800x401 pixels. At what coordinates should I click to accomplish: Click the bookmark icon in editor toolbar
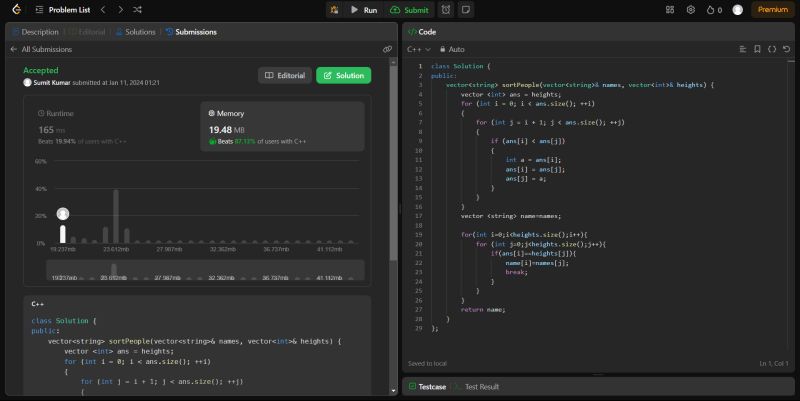(x=757, y=49)
